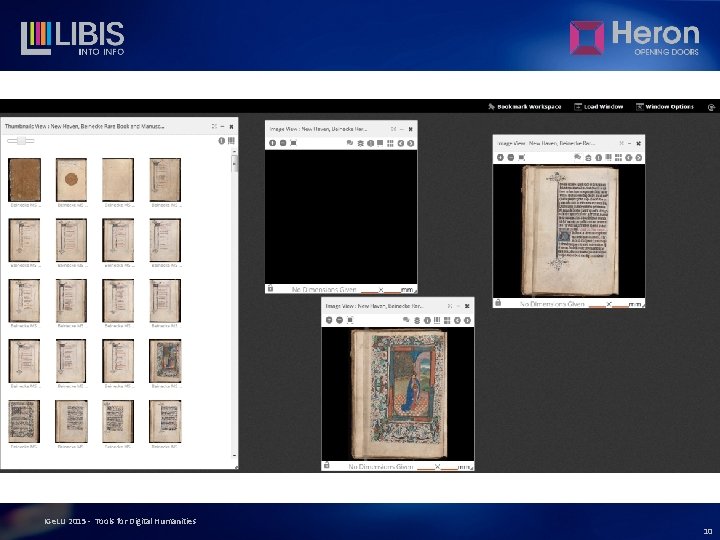720x540 pixels.
Task: Fit image to window in text page window
Action: [522, 158]
